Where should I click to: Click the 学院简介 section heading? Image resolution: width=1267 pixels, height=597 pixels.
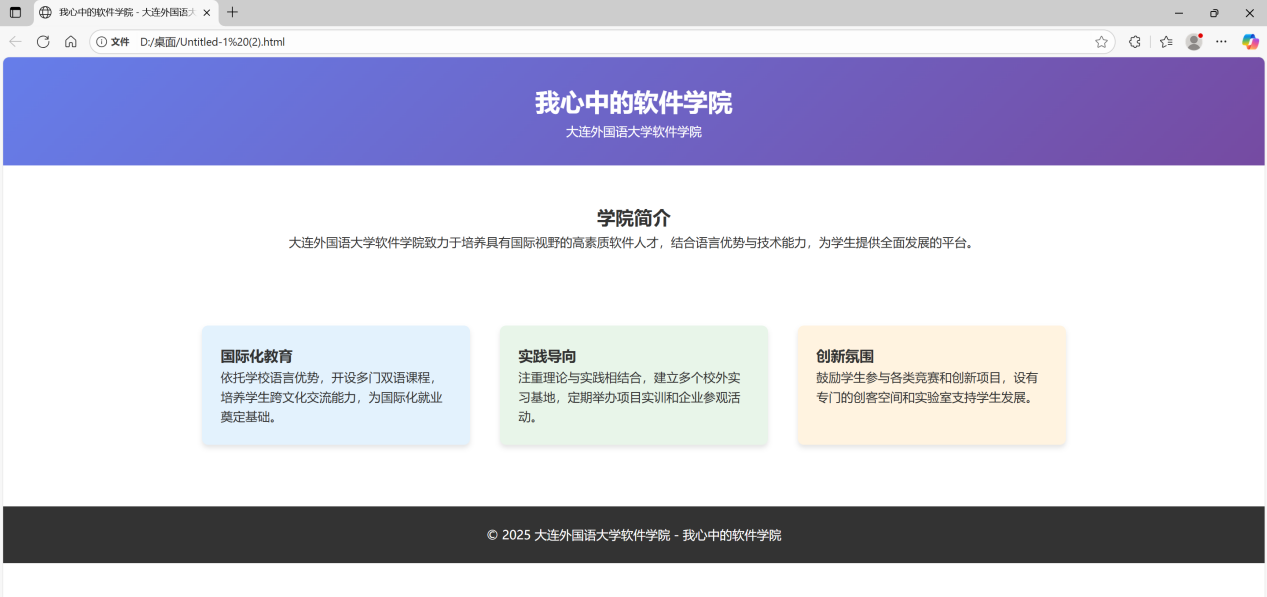pos(633,218)
